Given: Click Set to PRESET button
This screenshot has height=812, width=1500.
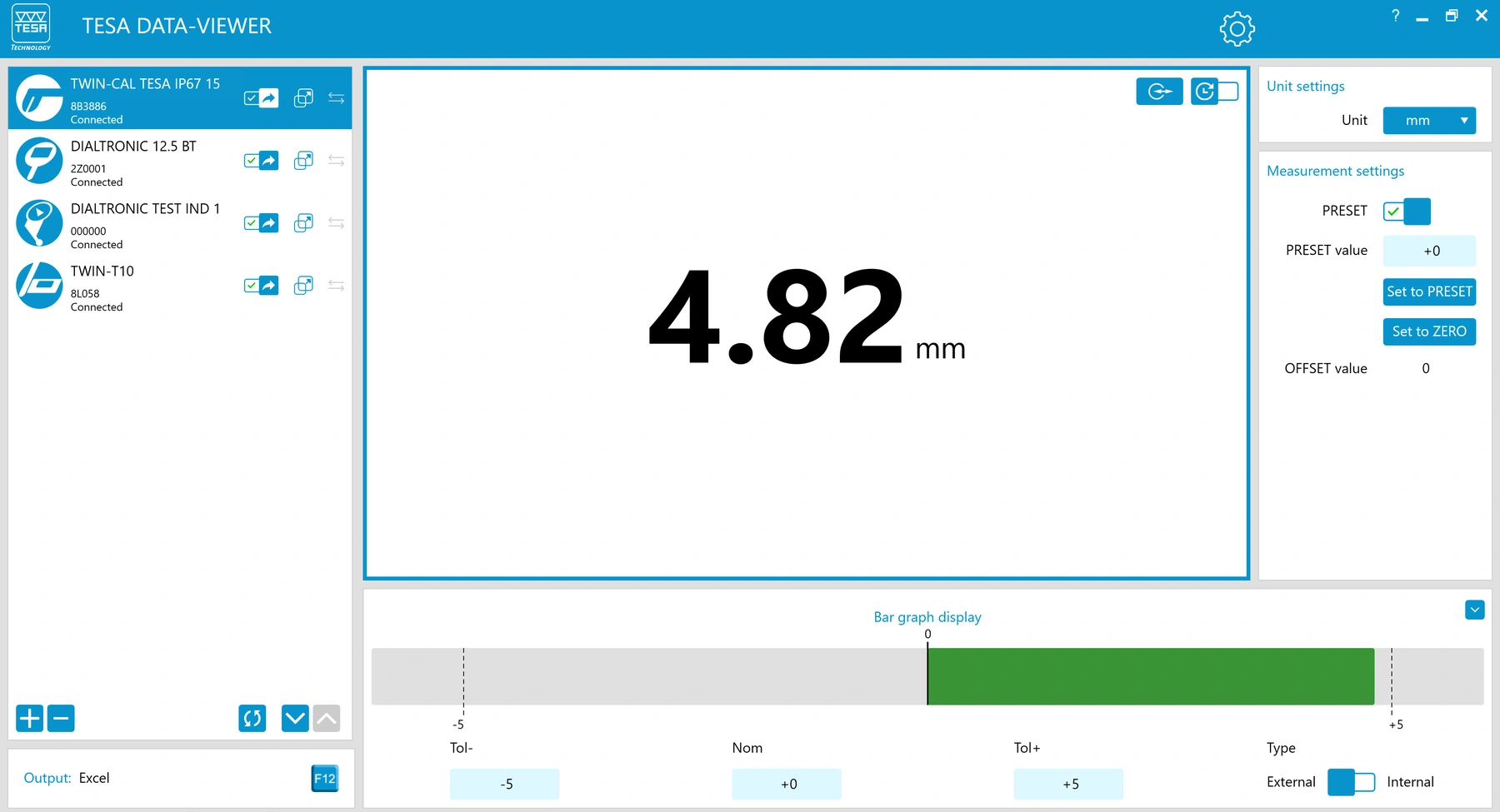Looking at the screenshot, I should [1429, 291].
